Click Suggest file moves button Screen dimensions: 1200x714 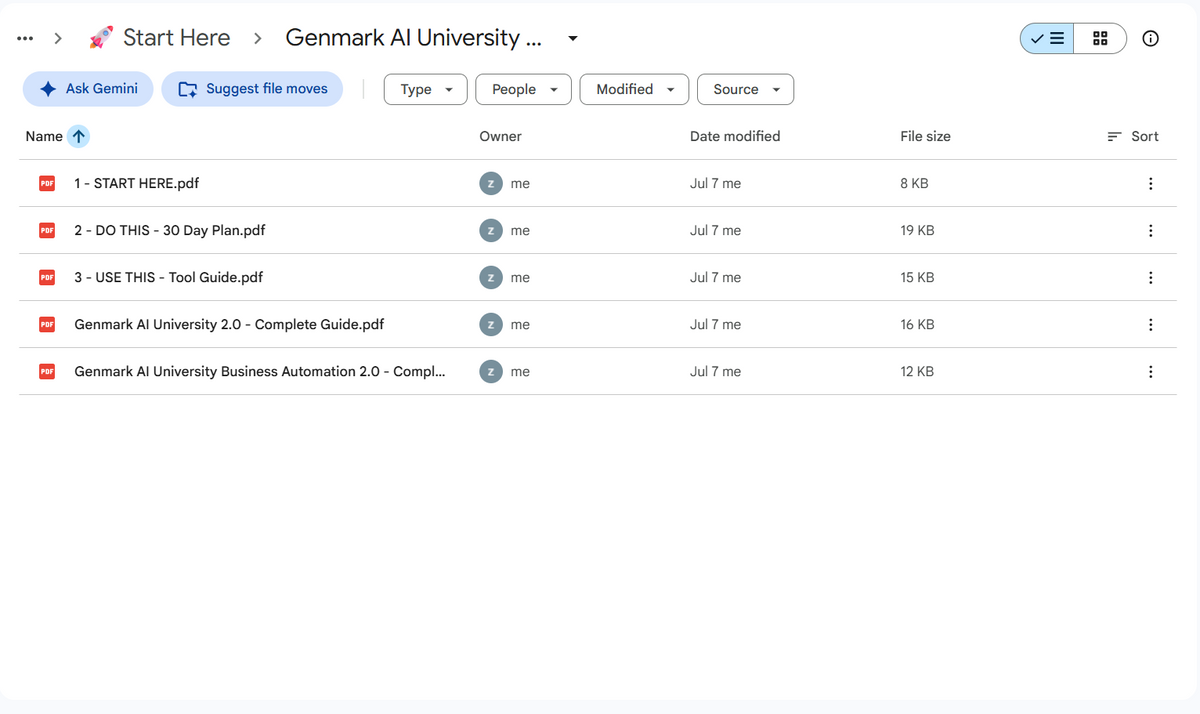point(252,89)
